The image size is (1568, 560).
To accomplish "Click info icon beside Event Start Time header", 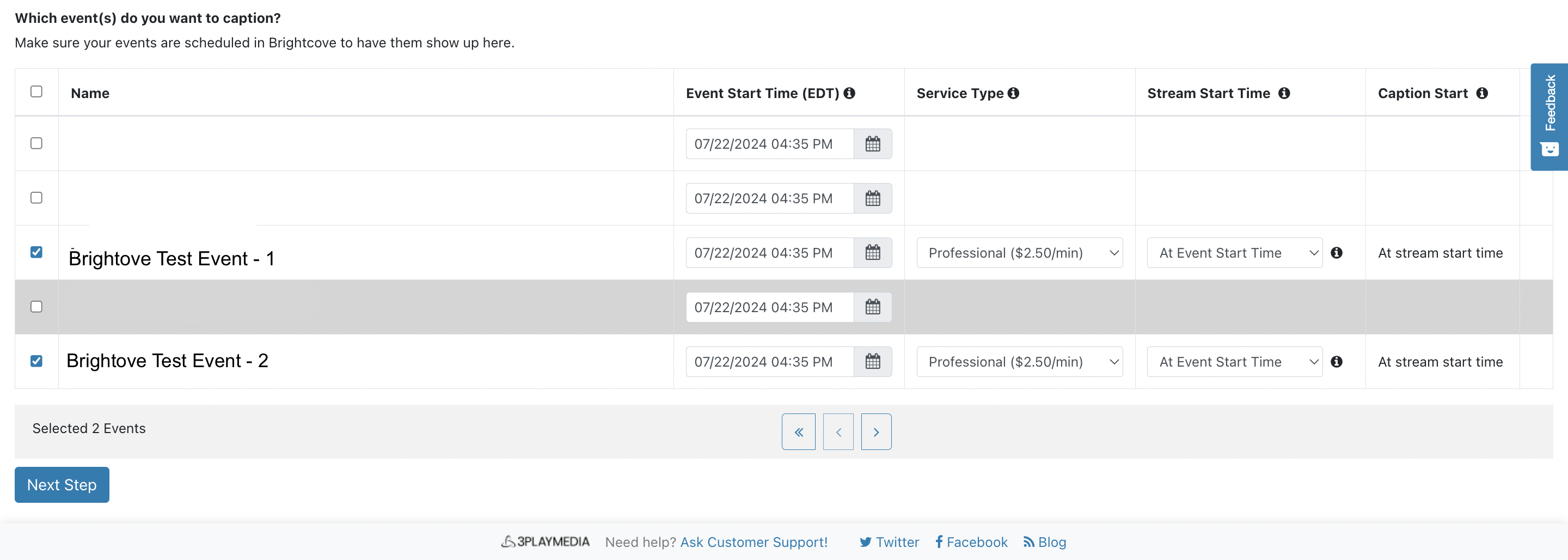I will (849, 93).
